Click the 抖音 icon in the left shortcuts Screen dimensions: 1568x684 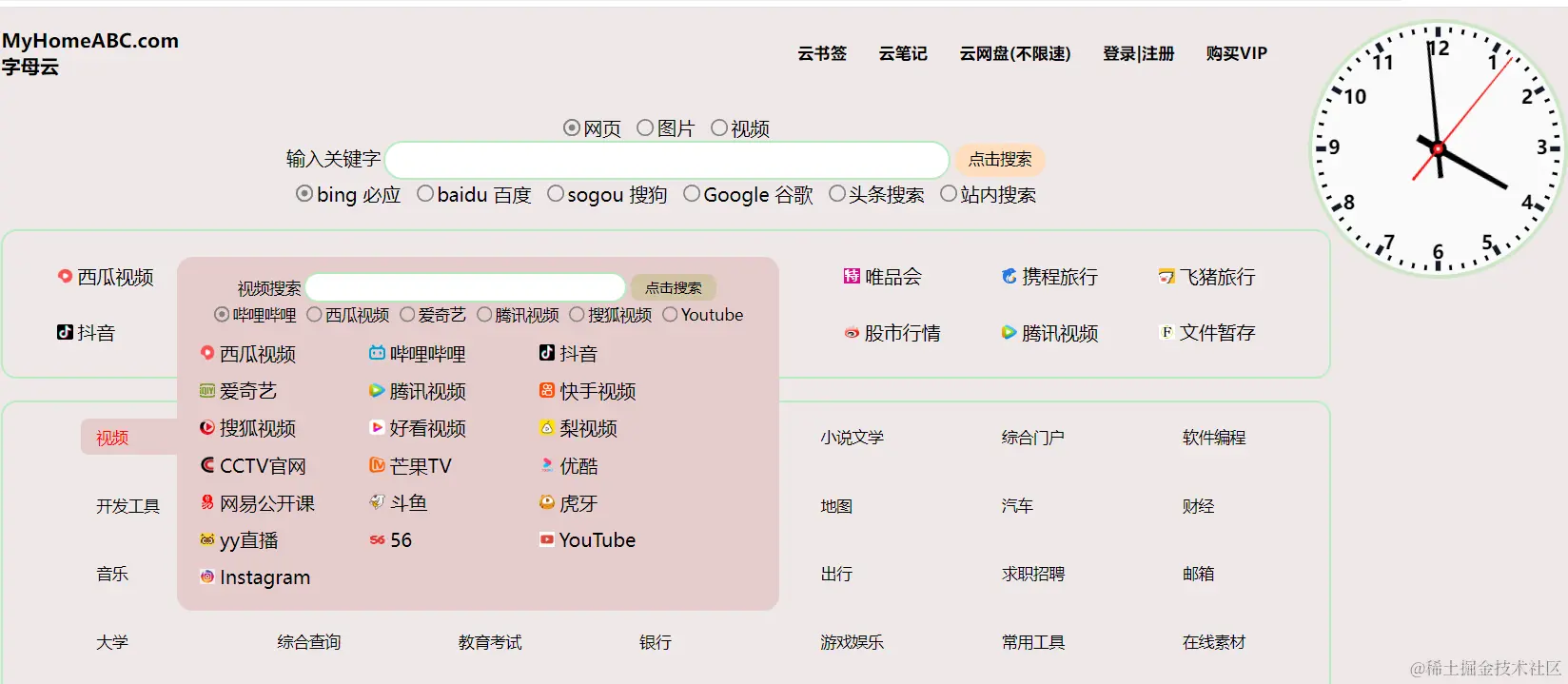pyautogui.click(x=65, y=332)
